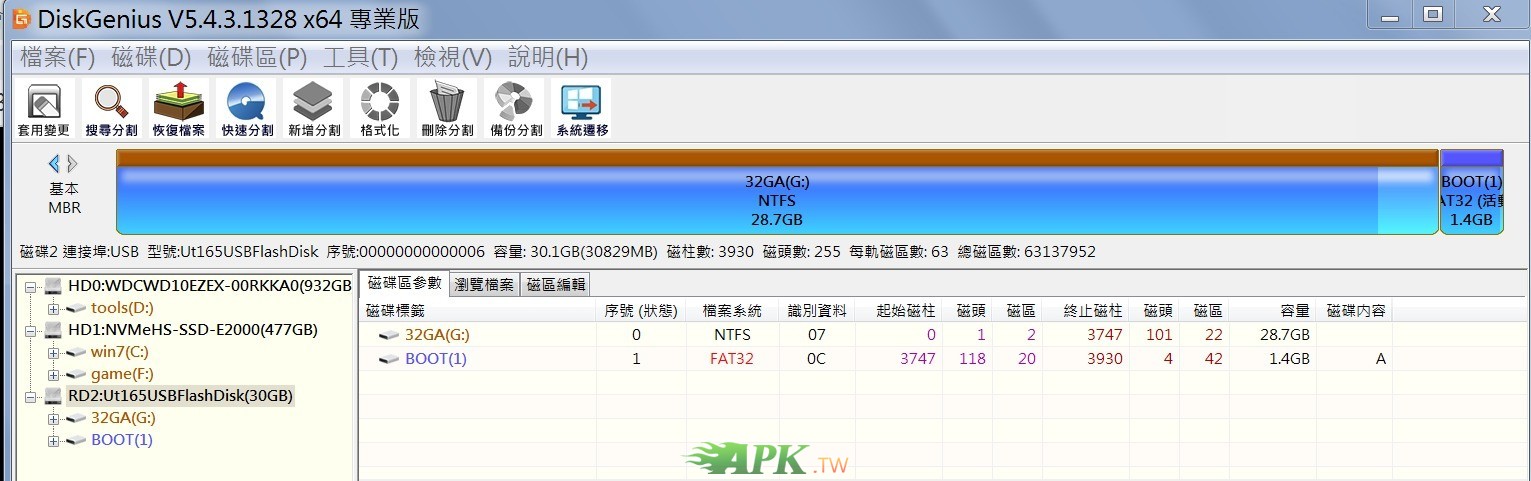Viewport: 1531px width, 481px height.
Task: Start the 快速分割 quick partition tool
Action: [246, 109]
